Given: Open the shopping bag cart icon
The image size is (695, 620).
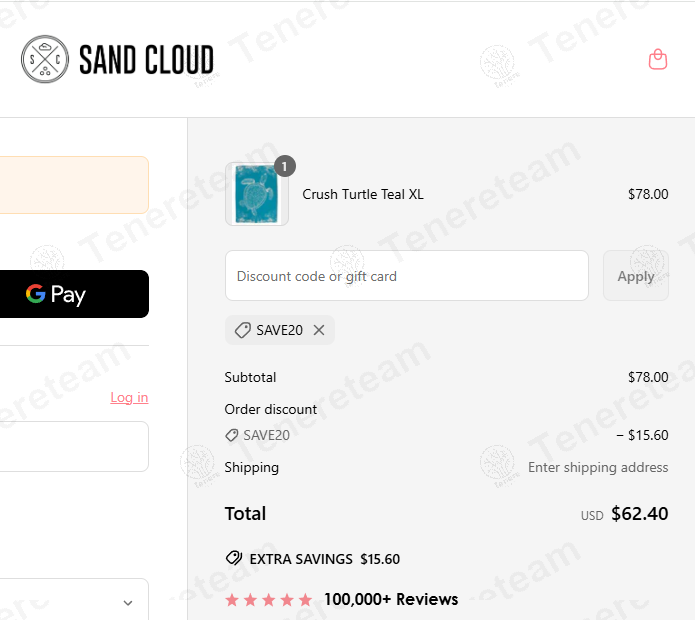Looking at the screenshot, I should point(657,60).
